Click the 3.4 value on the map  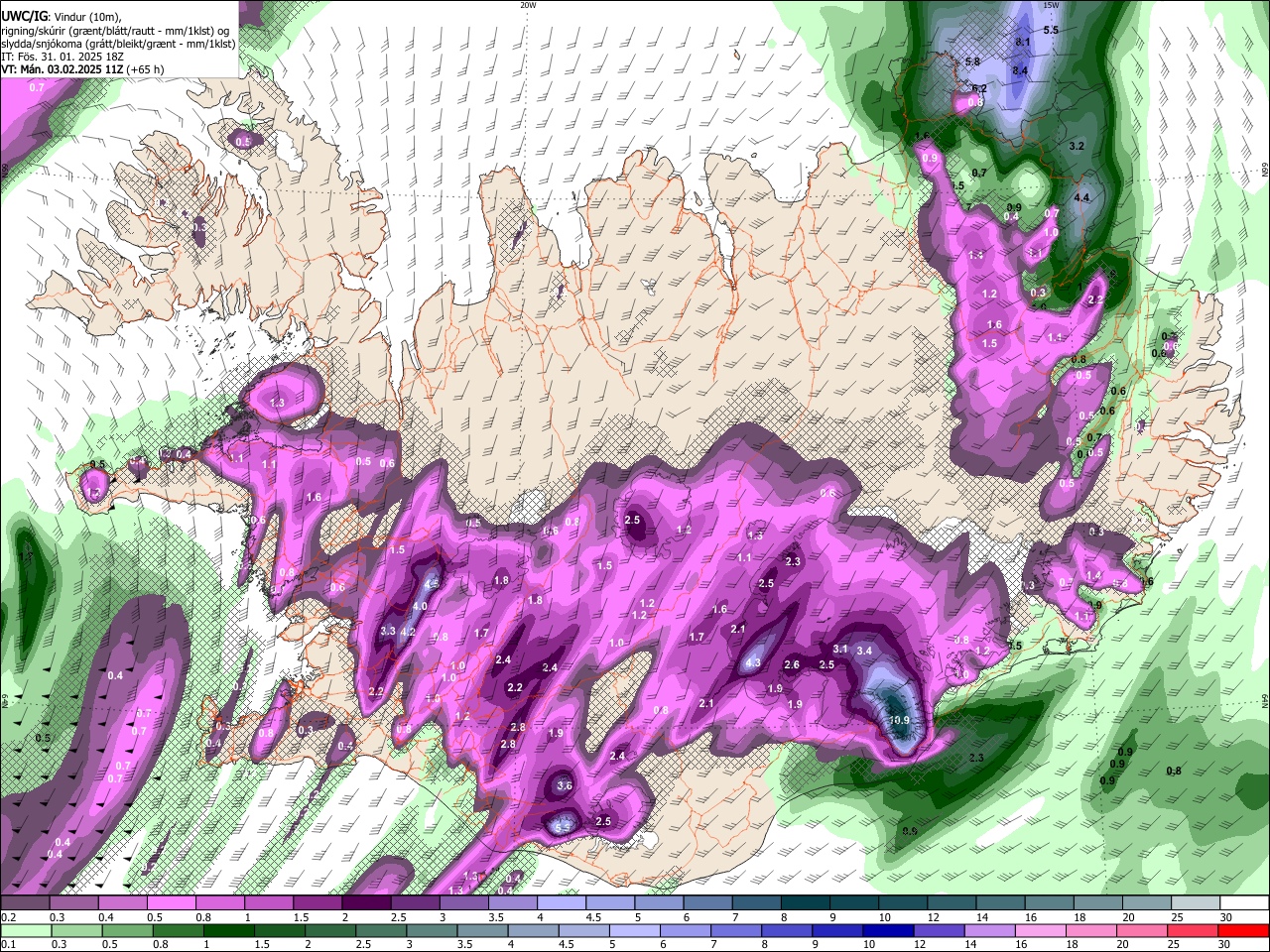click(x=864, y=651)
